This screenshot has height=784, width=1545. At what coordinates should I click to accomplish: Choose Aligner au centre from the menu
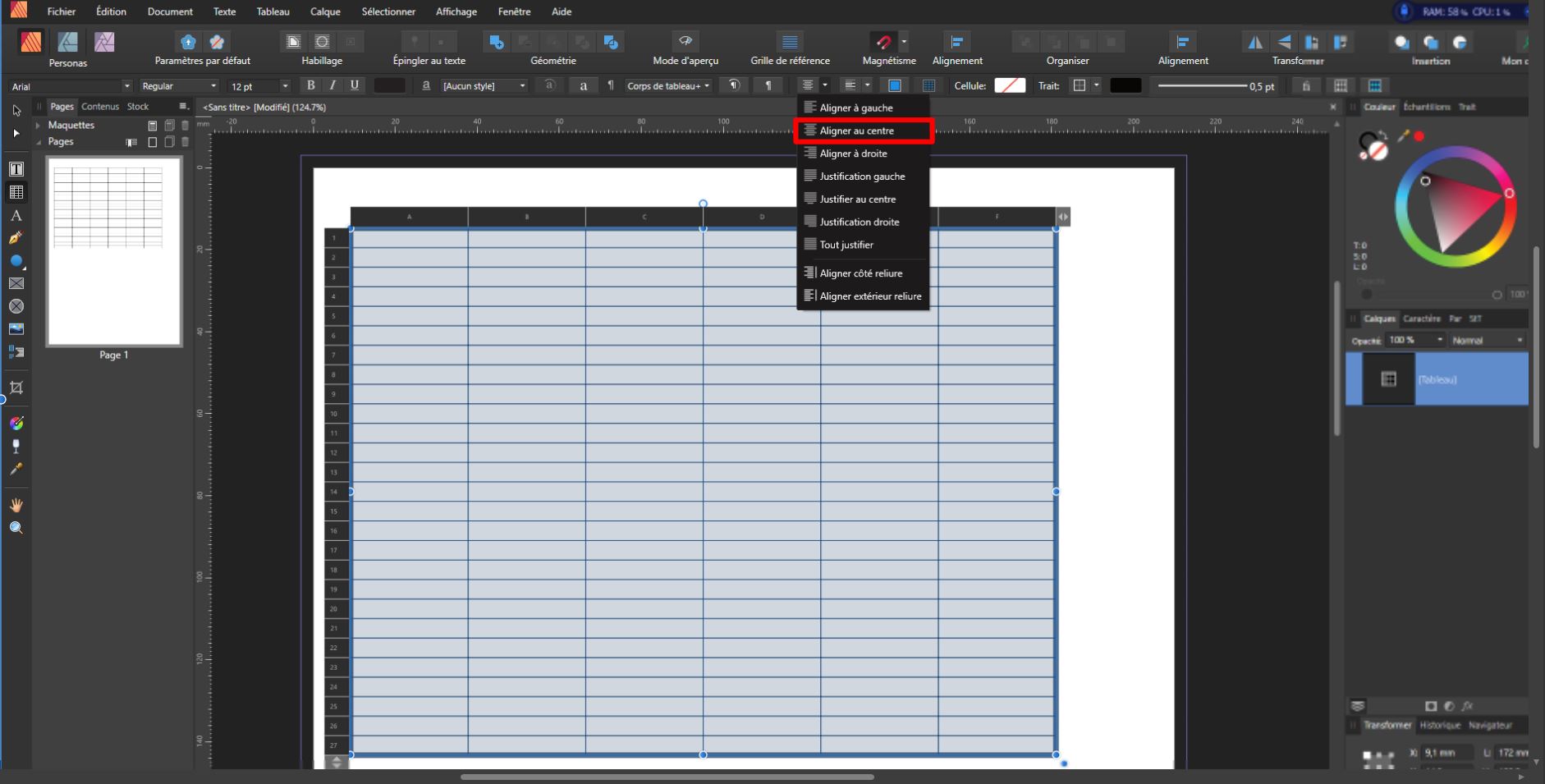pyautogui.click(x=863, y=131)
